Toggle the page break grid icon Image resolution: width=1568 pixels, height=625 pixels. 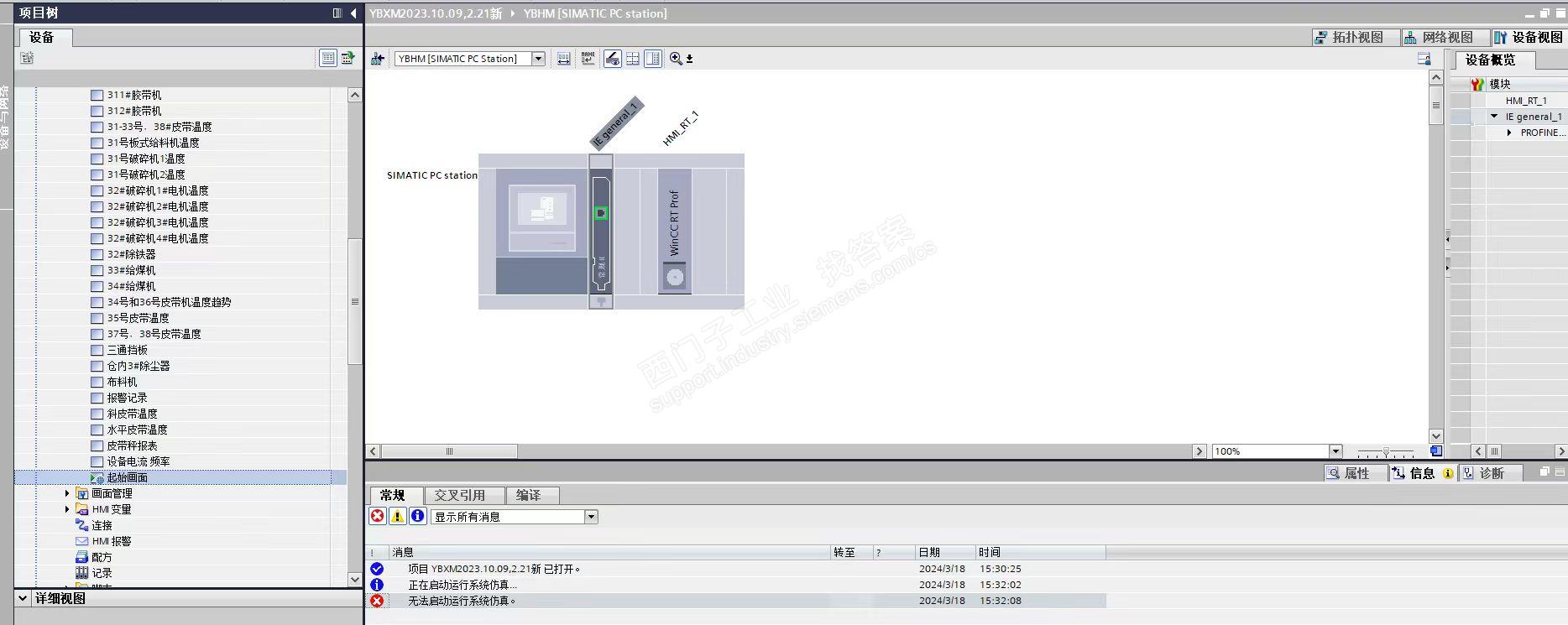pos(633,59)
